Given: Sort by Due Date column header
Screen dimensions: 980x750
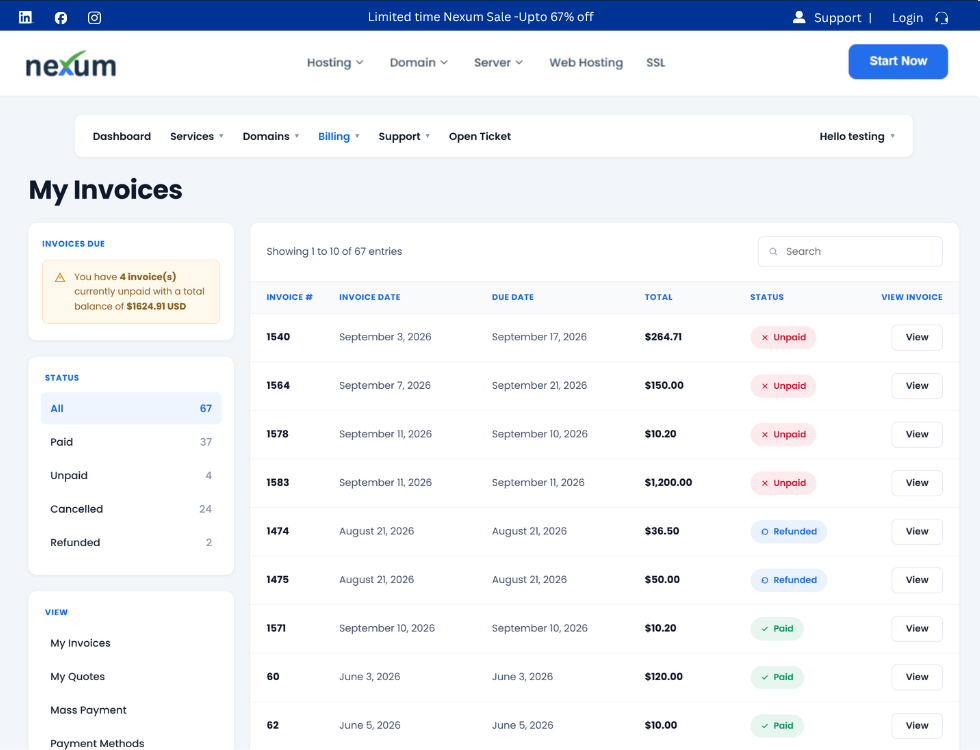Looking at the screenshot, I should pos(512,297).
